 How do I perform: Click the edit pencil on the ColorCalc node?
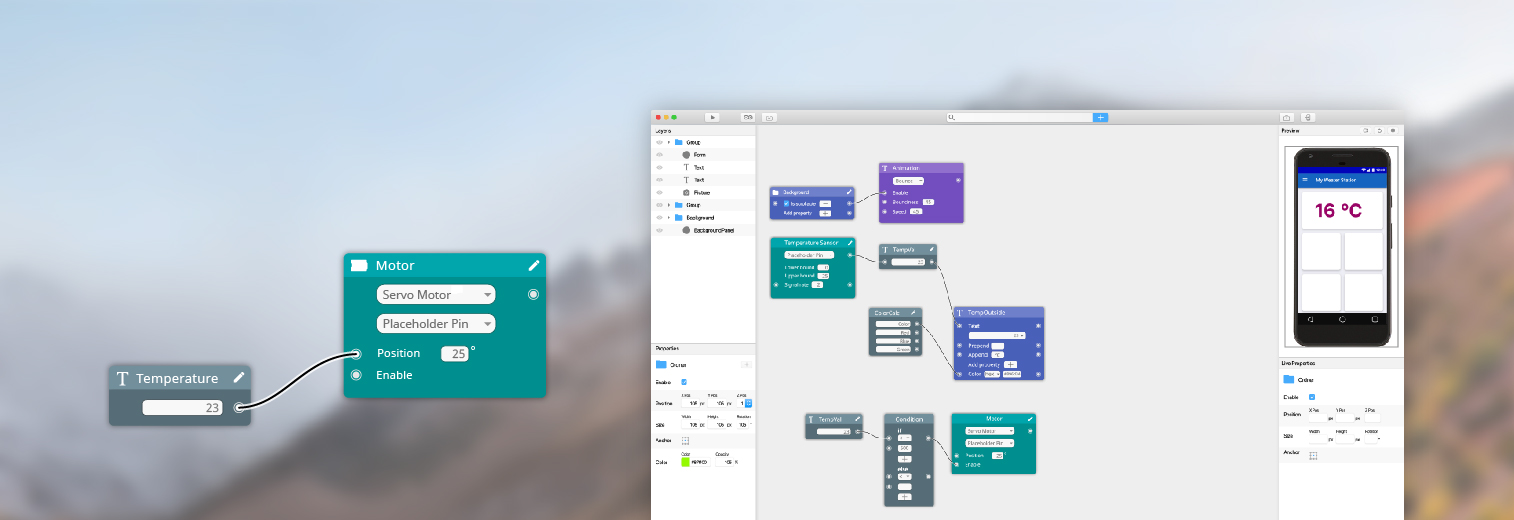click(x=913, y=313)
